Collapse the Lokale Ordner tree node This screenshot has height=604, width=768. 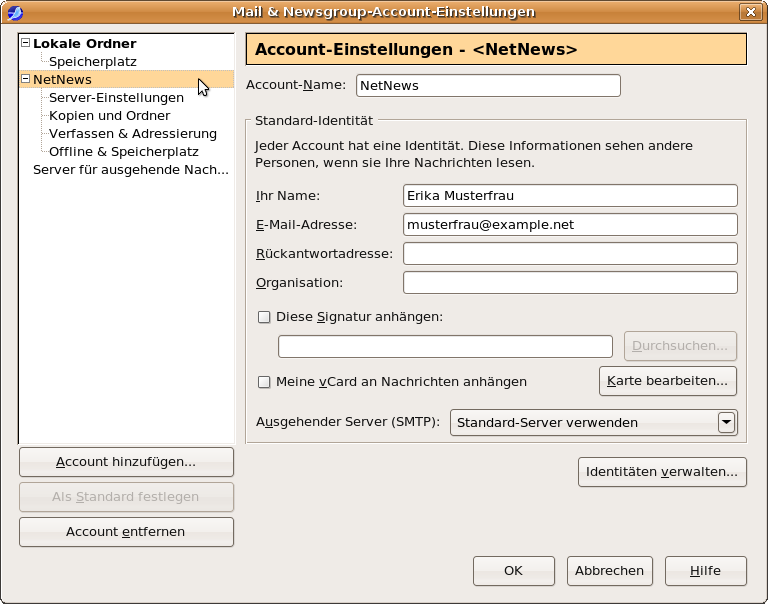(x=25, y=44)
